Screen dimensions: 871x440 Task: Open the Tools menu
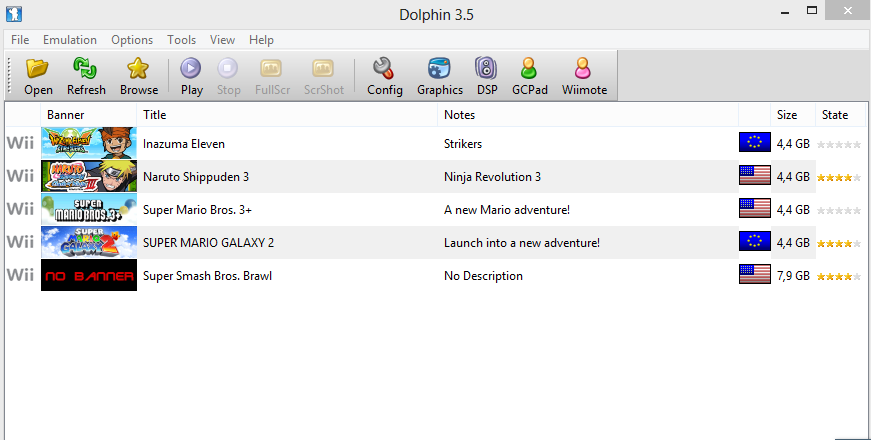click(182, 40)
